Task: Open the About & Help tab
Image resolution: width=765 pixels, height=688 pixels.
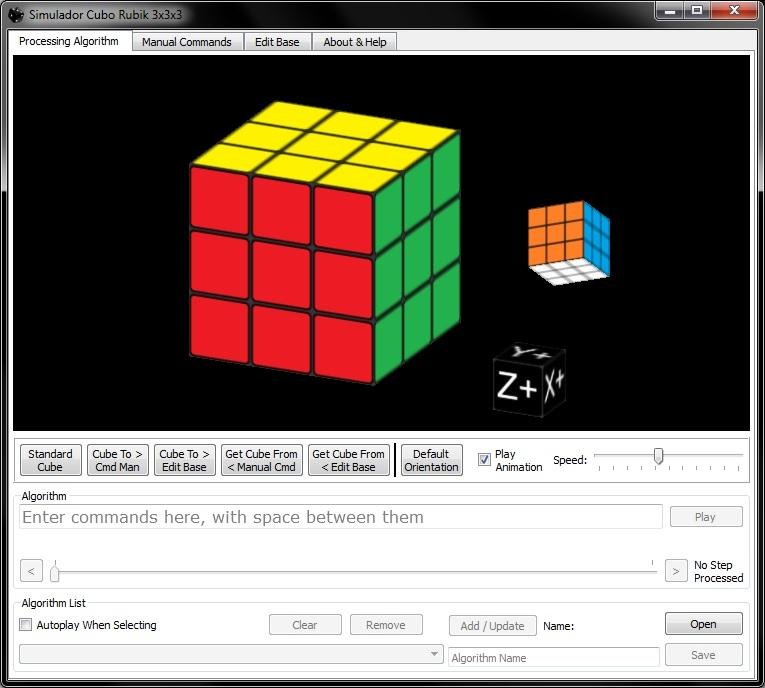Action: point(355,42)
